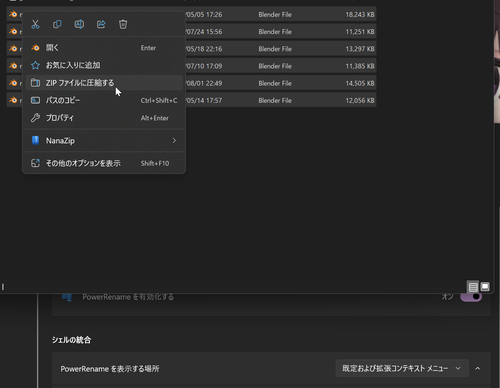
Task: Click Blender File type in 18,243 KB row
Action: tap(275, 15)
